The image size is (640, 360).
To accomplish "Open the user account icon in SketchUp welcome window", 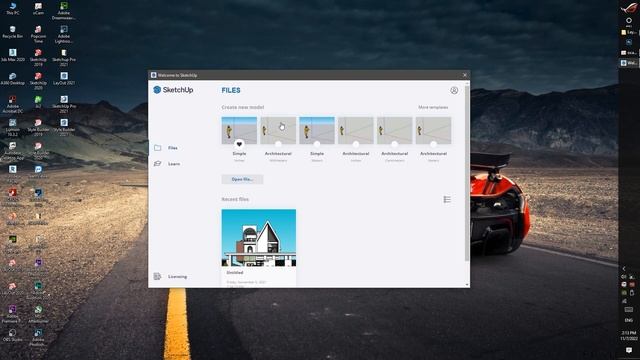I will click(x=454, y=90).
